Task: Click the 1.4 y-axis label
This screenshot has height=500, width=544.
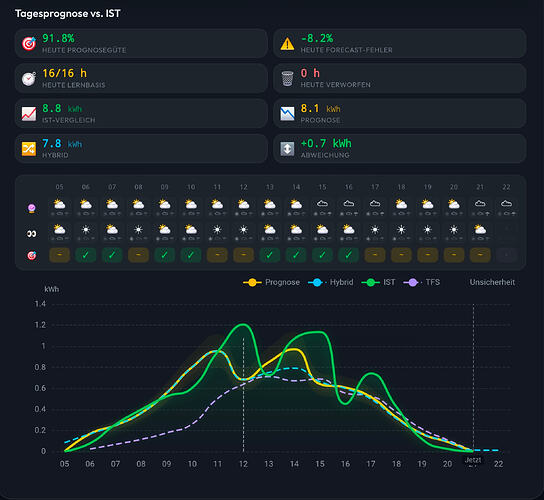Action: coord(40,304)
